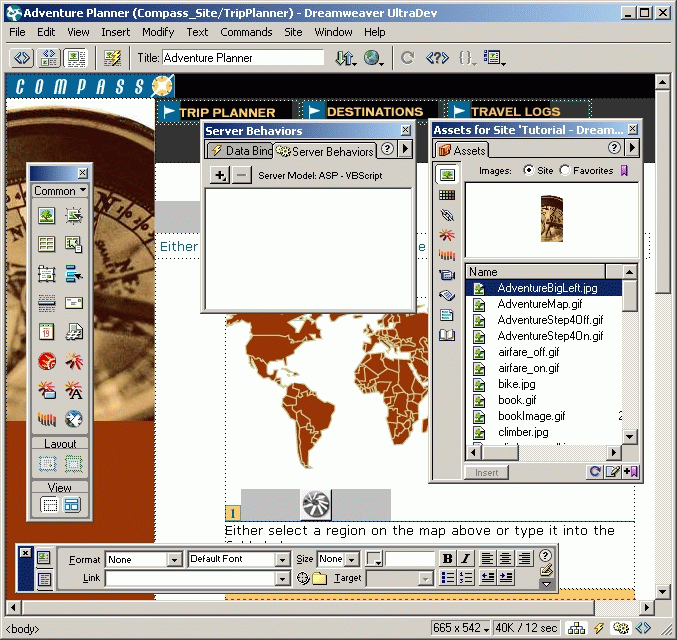677x640 pixels.
Task: Open window size 665 x 542 menu
Action: (x=461, y=627)
